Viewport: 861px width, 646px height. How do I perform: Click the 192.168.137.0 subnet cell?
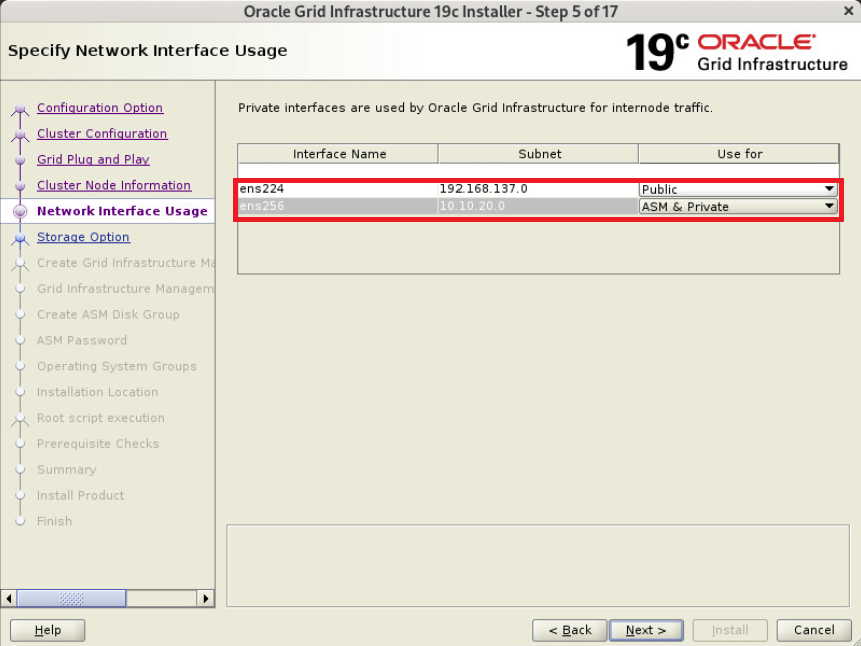(538, 189)
